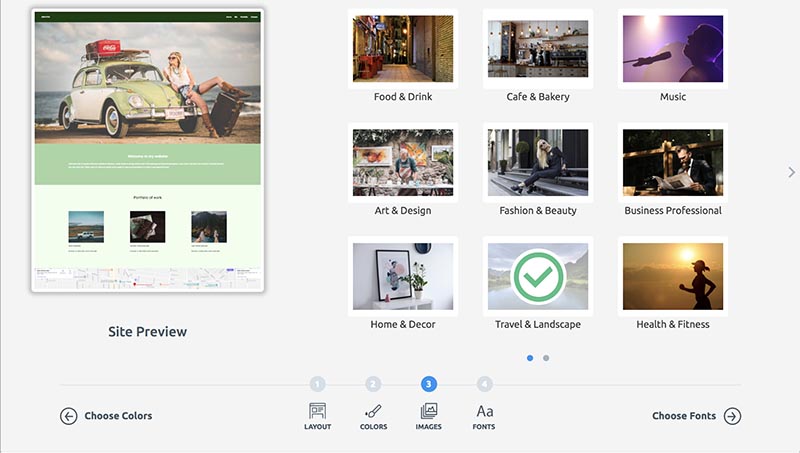Viewport: 800px width, 453px height.
Task: Click the Site Preview website mockup
Action: 148,152
